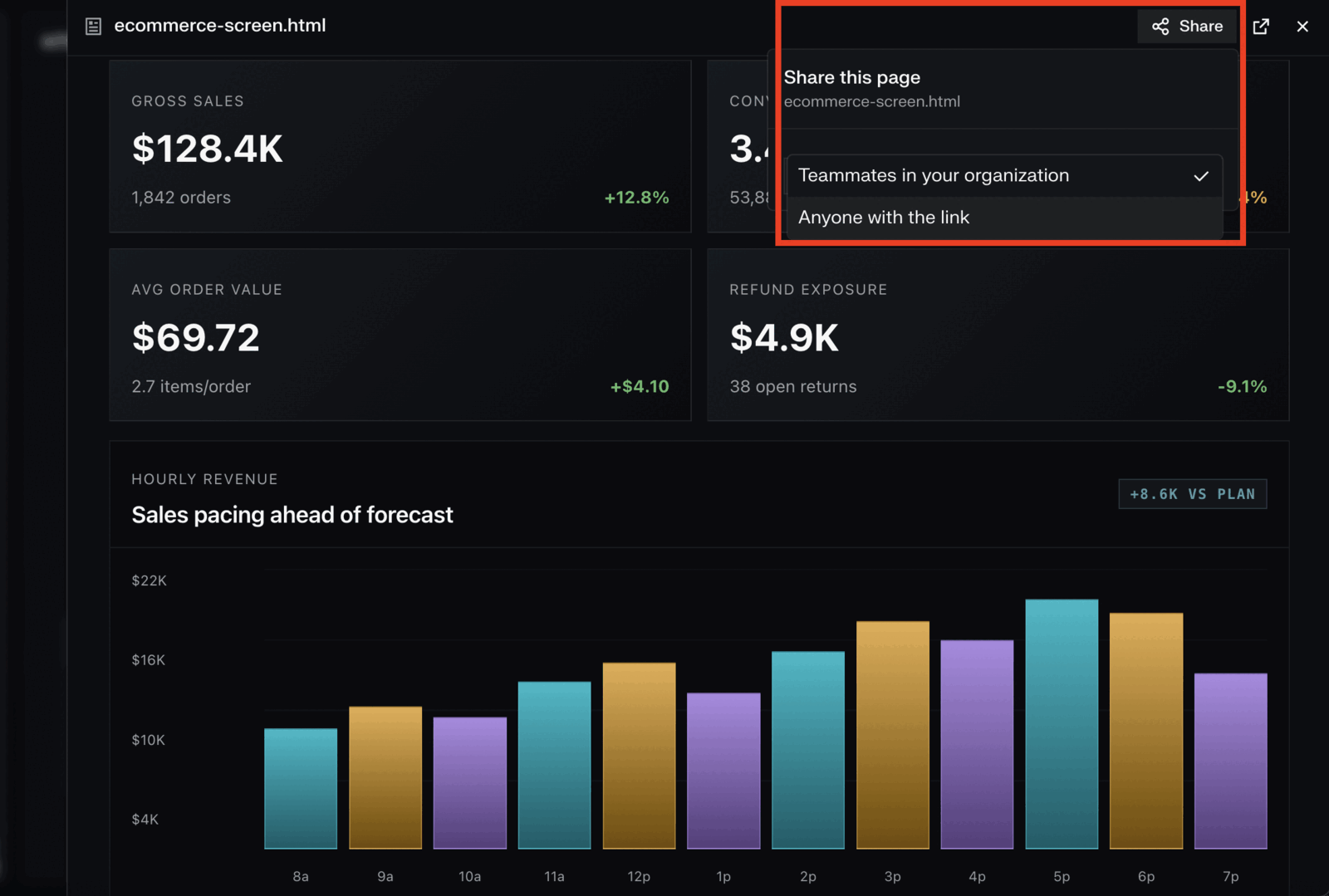Image resolution: width=1329 pixels, height=896 pixels.
Task: Open the page in new window icon
Action: [x=1261, y=27]
